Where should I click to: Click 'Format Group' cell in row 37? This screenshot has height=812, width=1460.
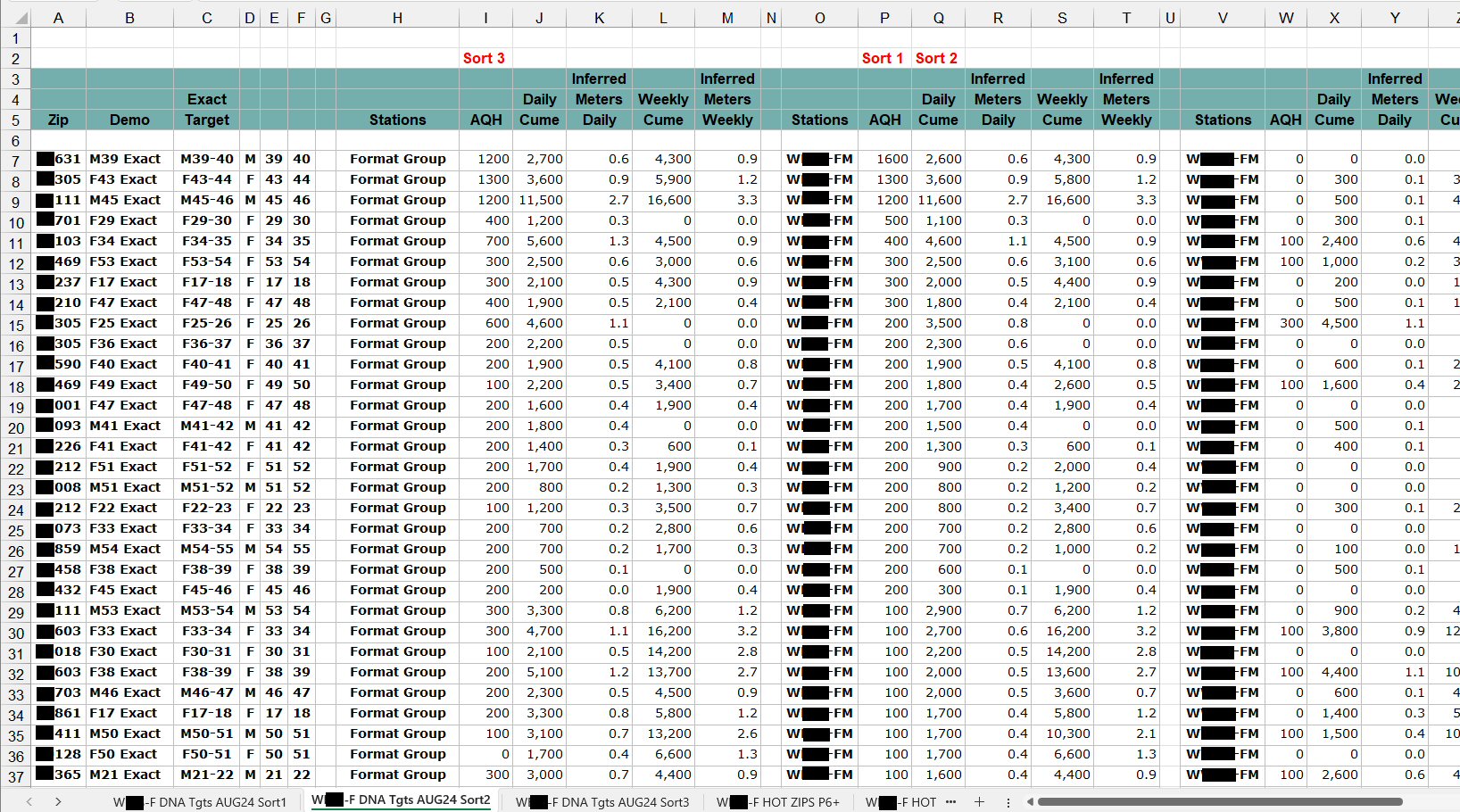pyautogui.click(x=397, y=775)
